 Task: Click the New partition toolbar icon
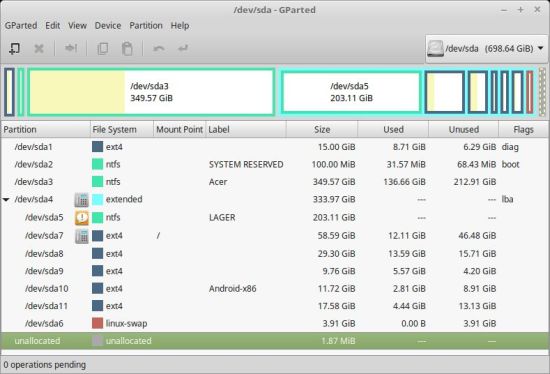pyautogui.click(x=14, y=48)
